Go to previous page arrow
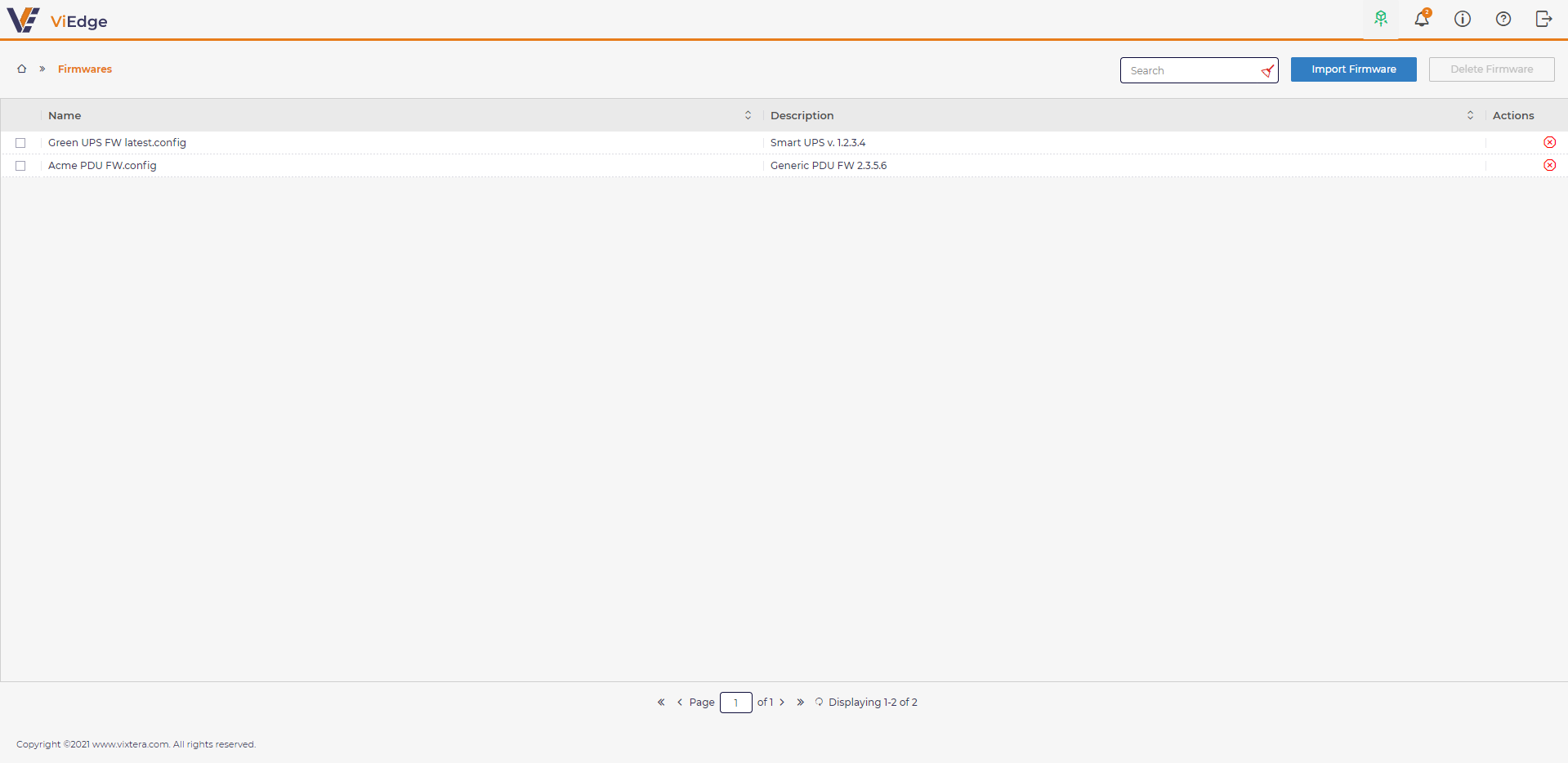 [x=679, y=702]
